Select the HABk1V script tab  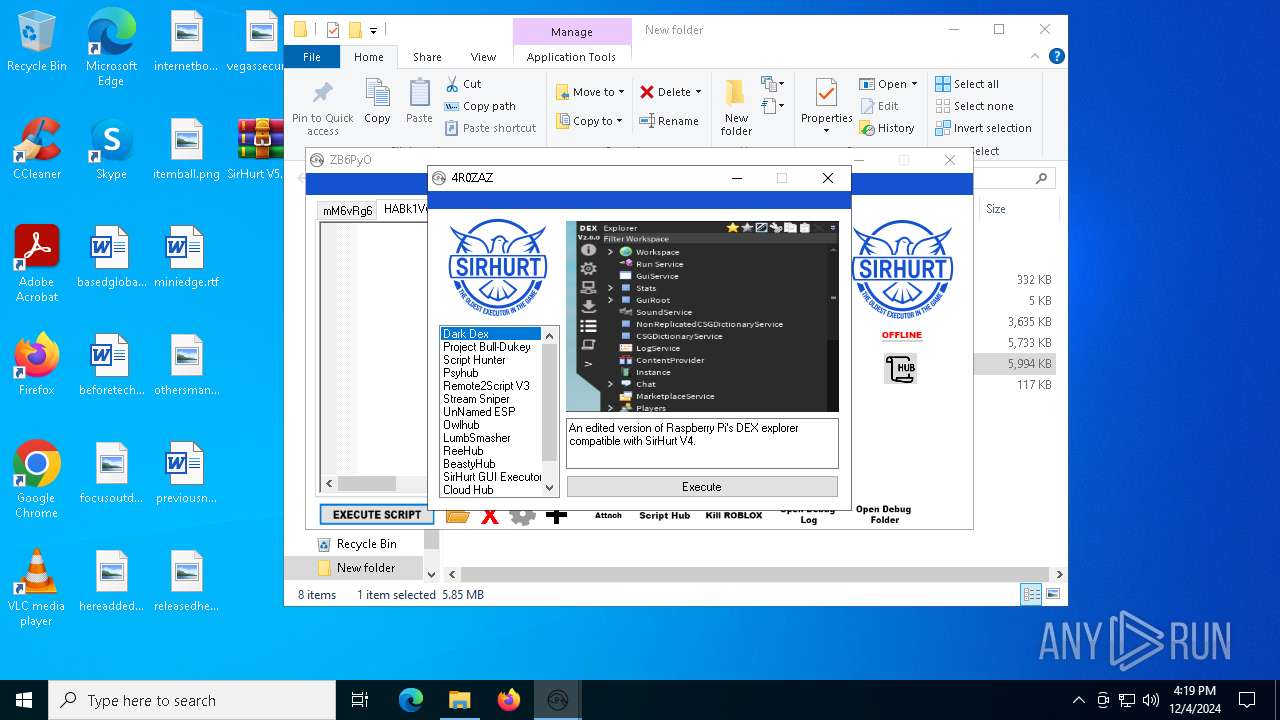(x=404, y=209)
